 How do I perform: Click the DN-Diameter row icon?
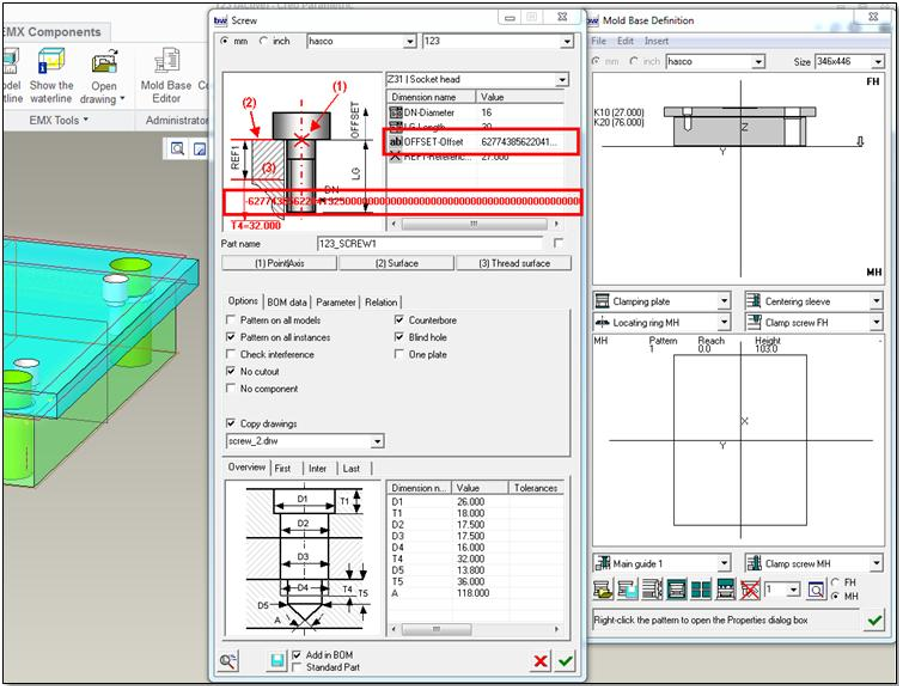[396, 112]
